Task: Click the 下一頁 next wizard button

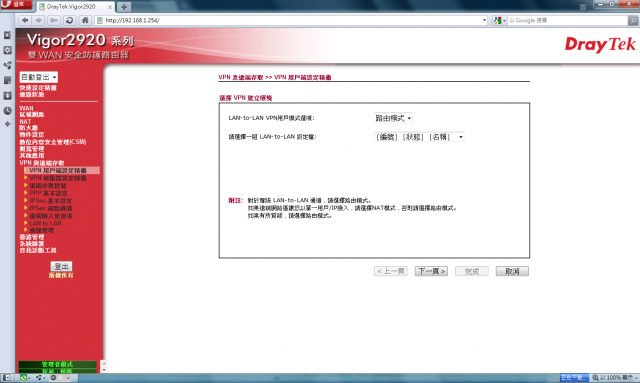Action: [431, 271]
